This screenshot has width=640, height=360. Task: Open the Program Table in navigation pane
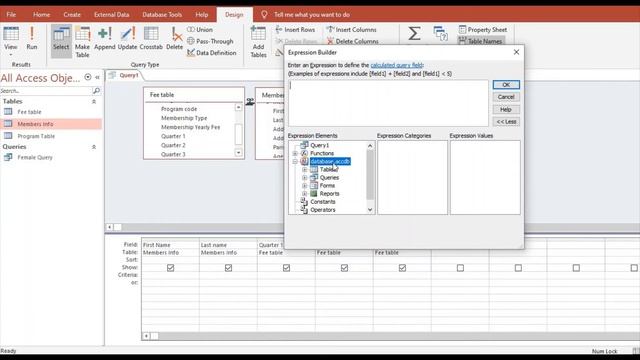click(36, 136)
